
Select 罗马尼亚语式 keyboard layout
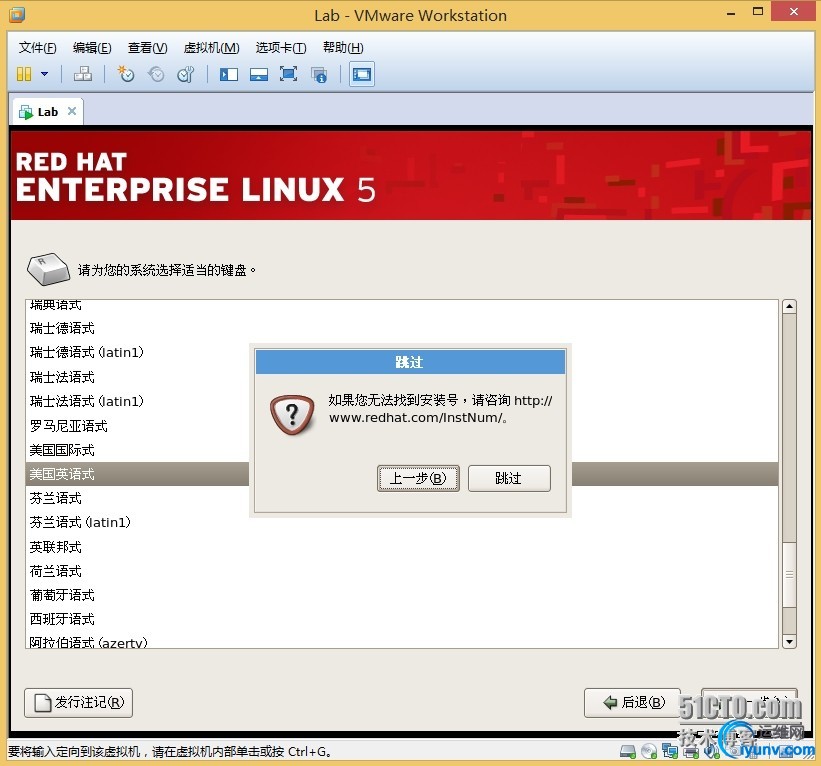tap(402, 426)
